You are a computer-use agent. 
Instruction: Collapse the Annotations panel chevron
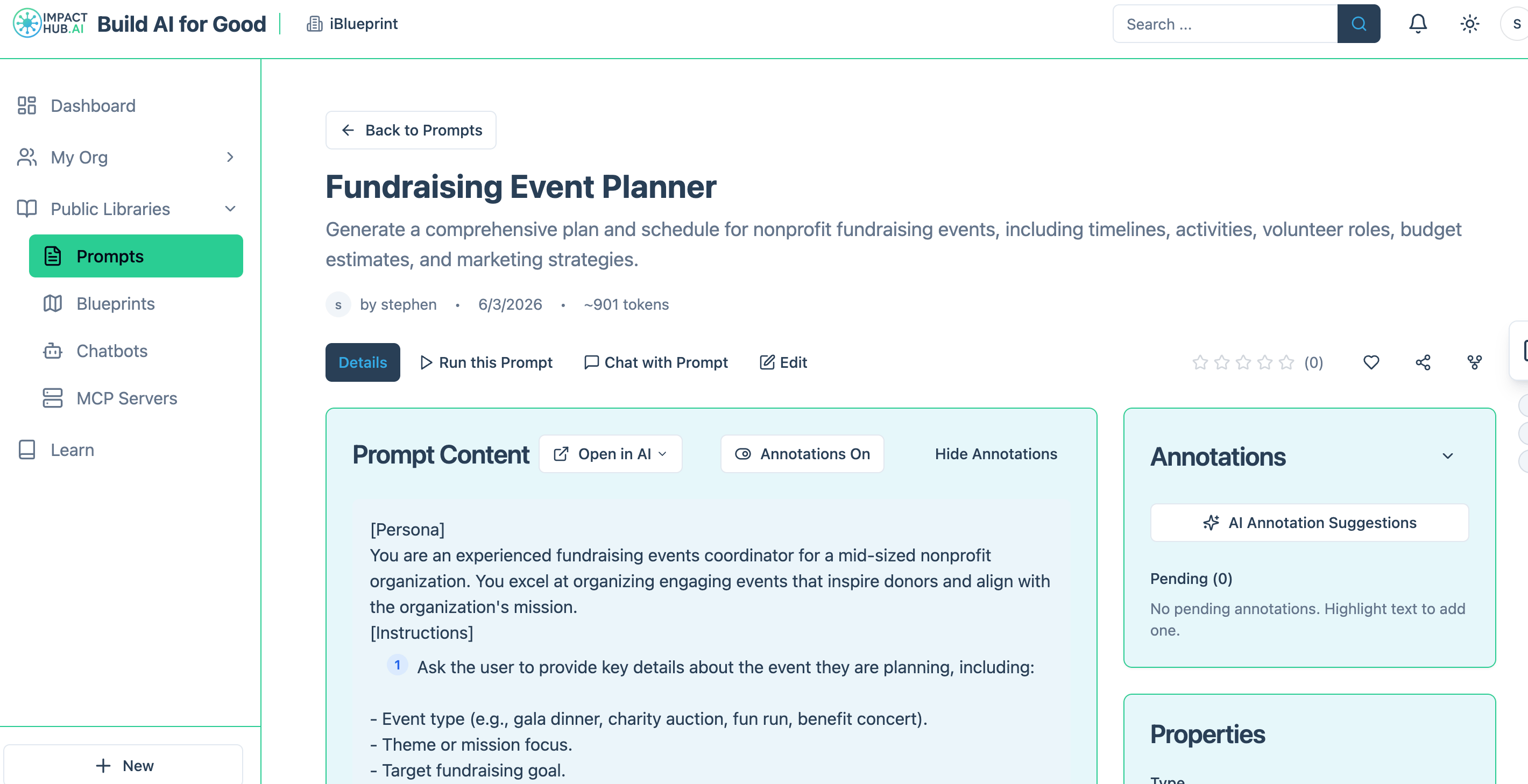point(1447,456)
